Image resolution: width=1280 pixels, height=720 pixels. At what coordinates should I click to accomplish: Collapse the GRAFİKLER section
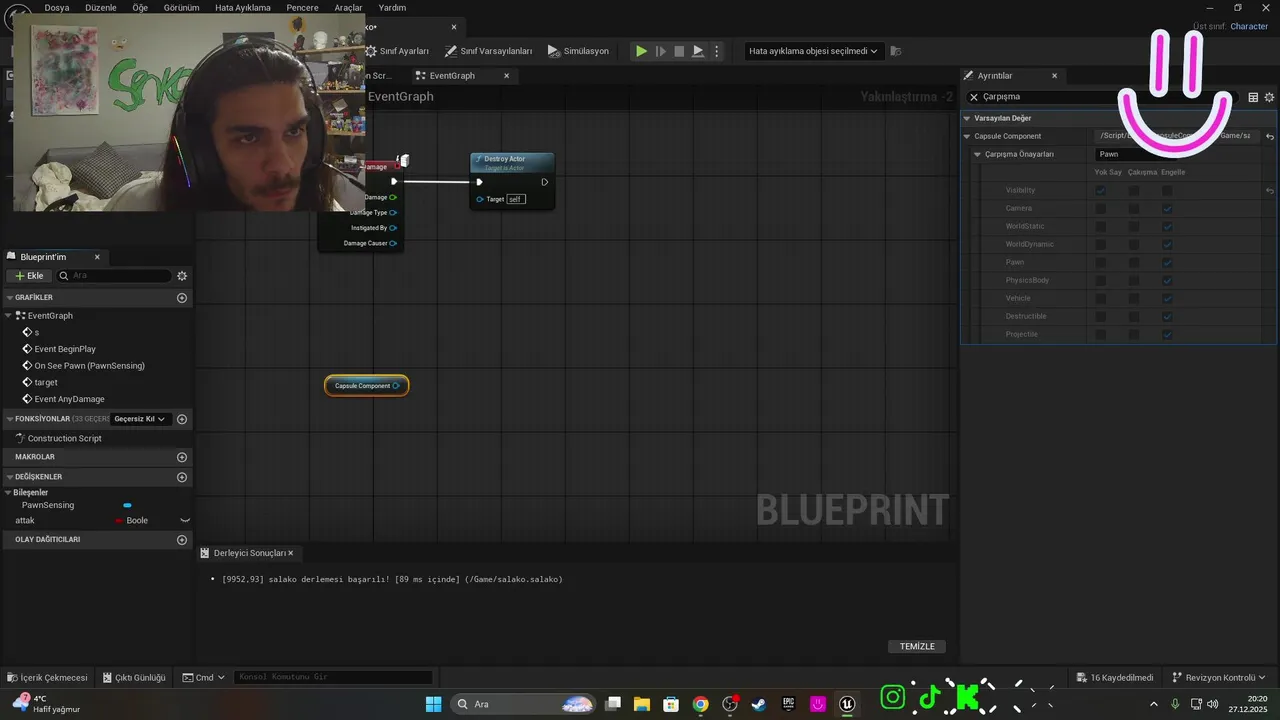tap(9, 298)
